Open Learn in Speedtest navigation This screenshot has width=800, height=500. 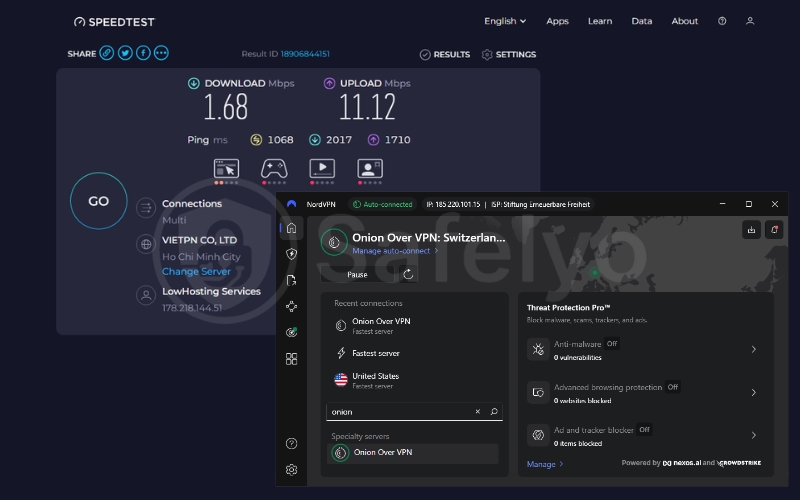[x=599, y=21]
